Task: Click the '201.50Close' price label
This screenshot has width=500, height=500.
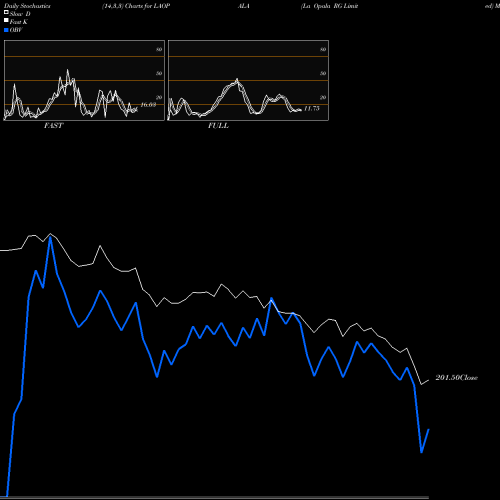Action: pyautogui.click(x=457, y=378)
